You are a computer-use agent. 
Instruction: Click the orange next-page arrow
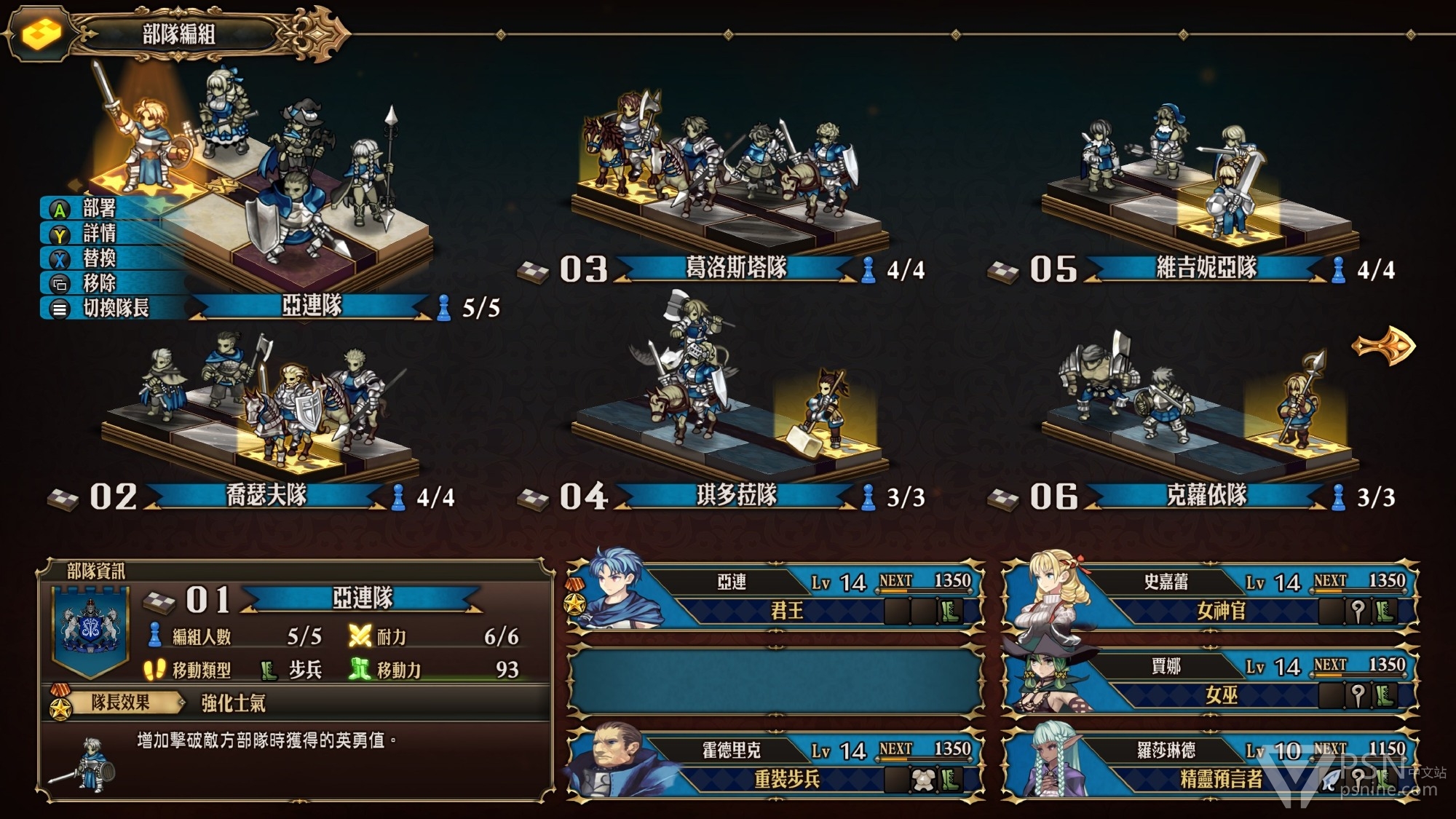pyautogui.click(x=1383, y=346)
